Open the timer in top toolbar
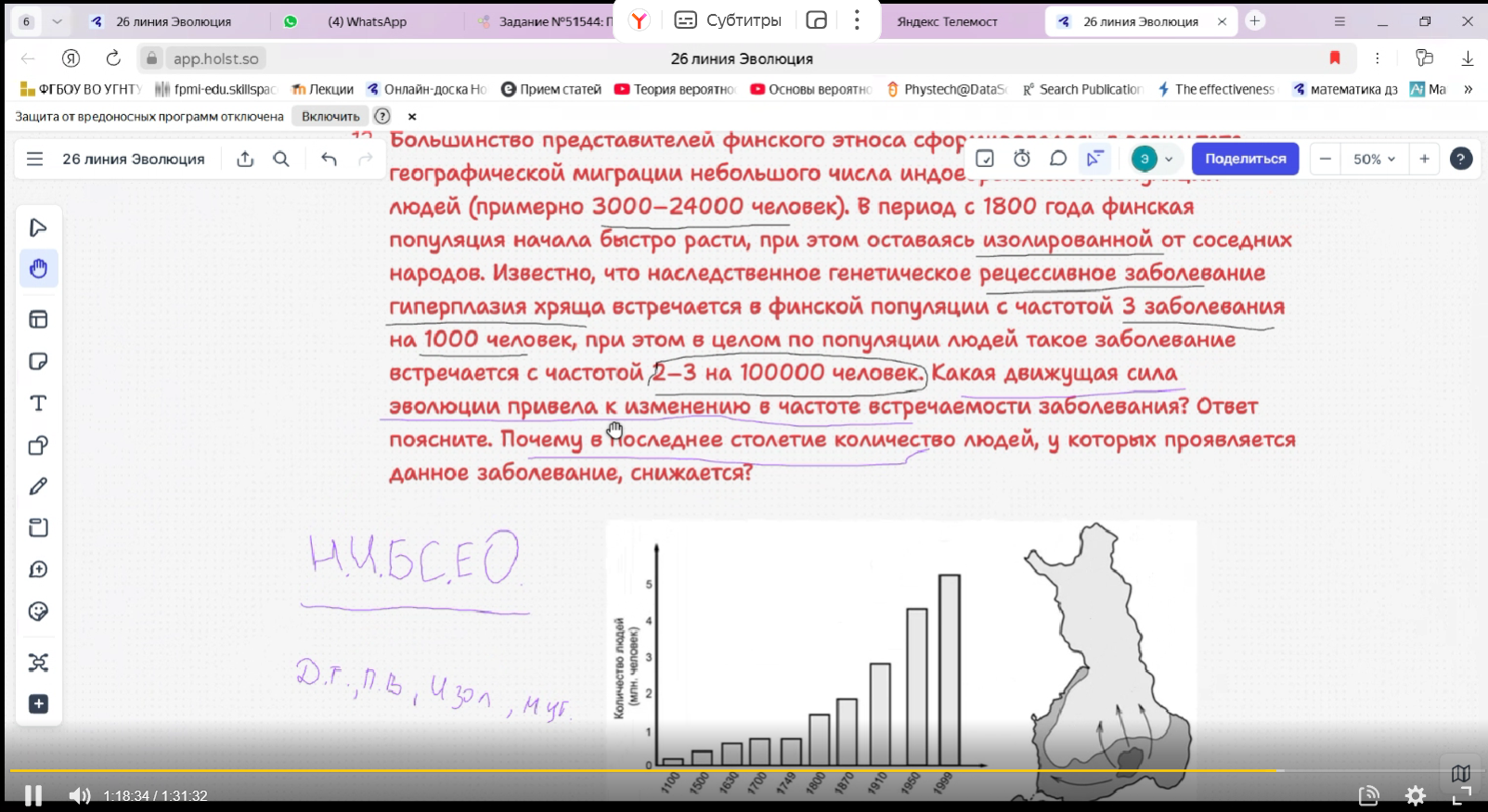 pyautogui.click(x=1022, y=159)
